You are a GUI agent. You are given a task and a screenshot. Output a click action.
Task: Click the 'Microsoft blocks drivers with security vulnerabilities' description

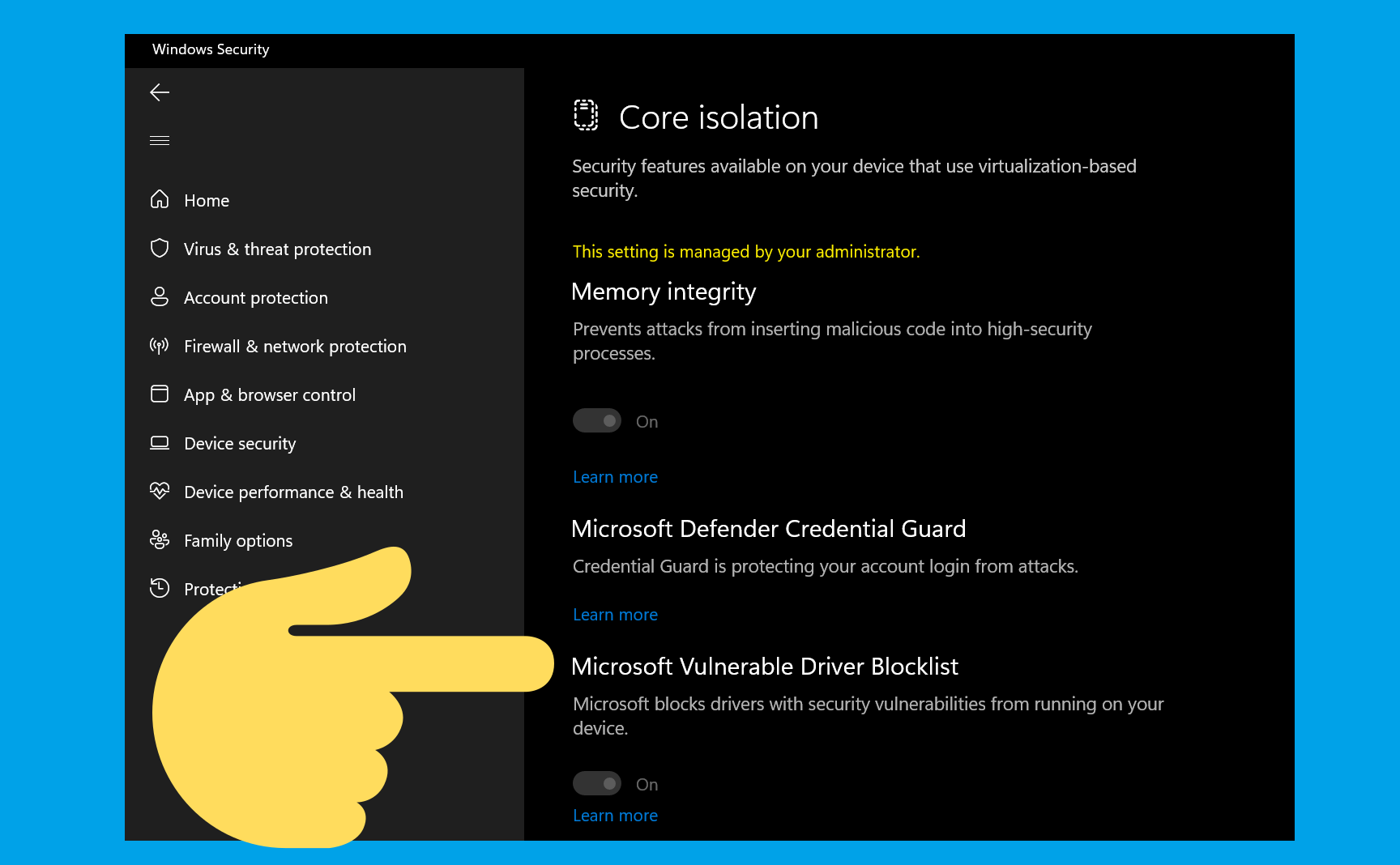pos(868,716)
